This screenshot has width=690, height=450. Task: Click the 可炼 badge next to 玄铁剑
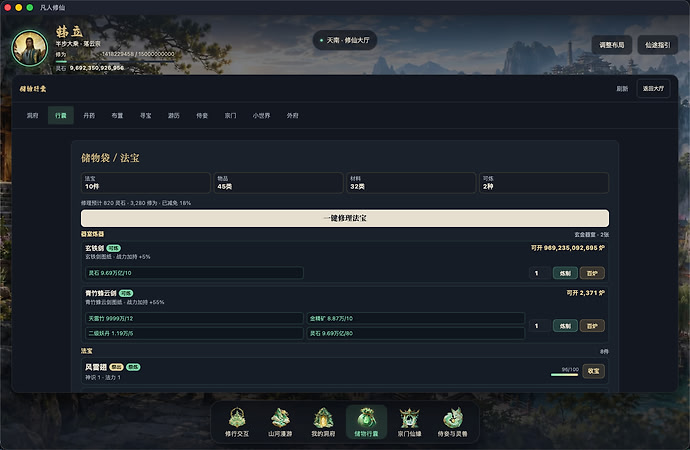114,248
